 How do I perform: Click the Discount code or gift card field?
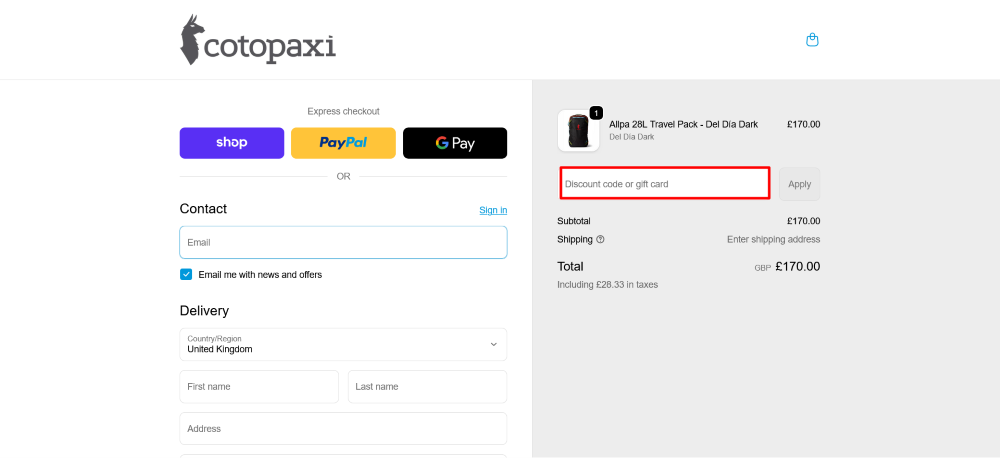coord(665,184)
